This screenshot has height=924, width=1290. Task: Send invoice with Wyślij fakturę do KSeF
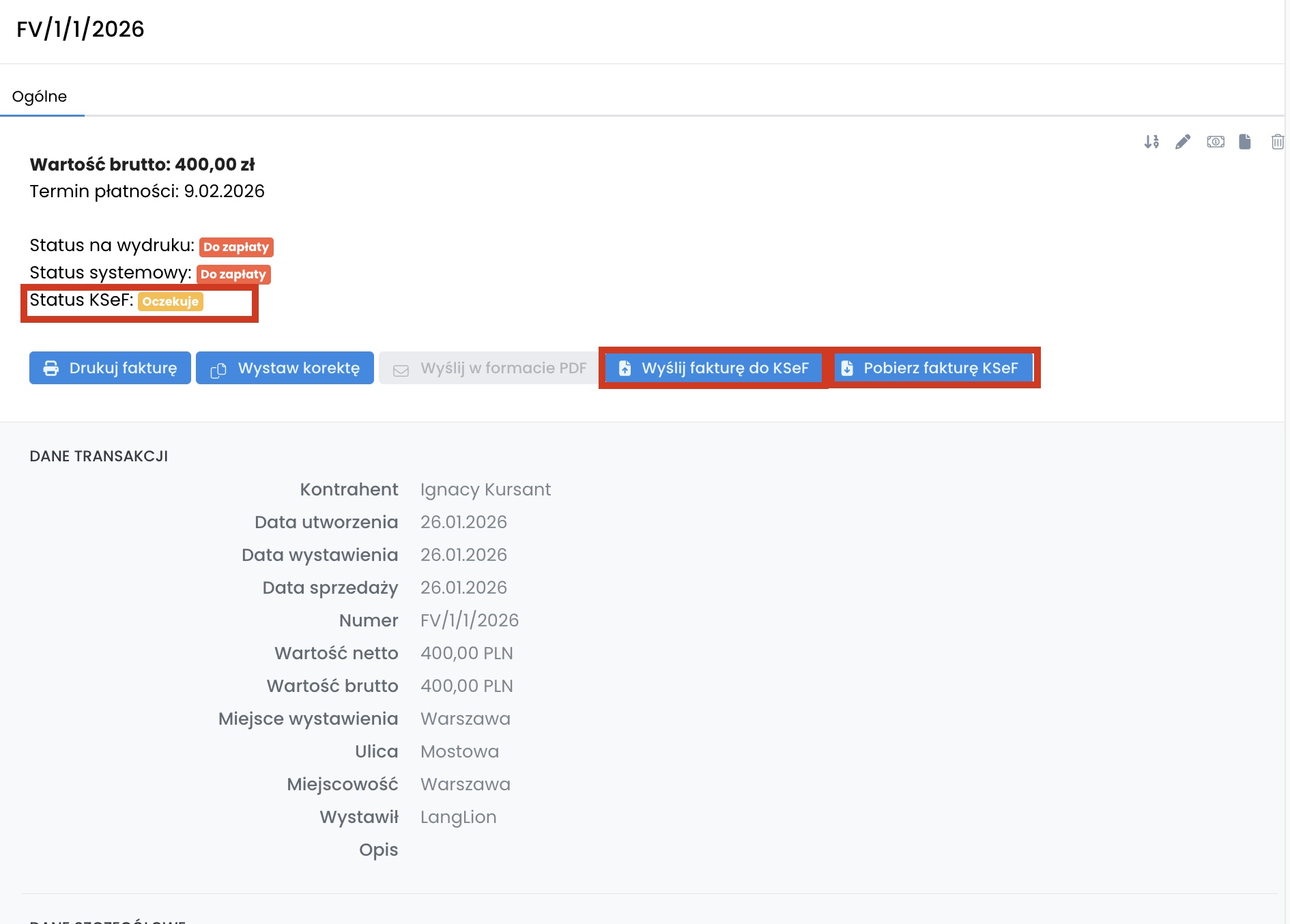[x=713, y=368]
